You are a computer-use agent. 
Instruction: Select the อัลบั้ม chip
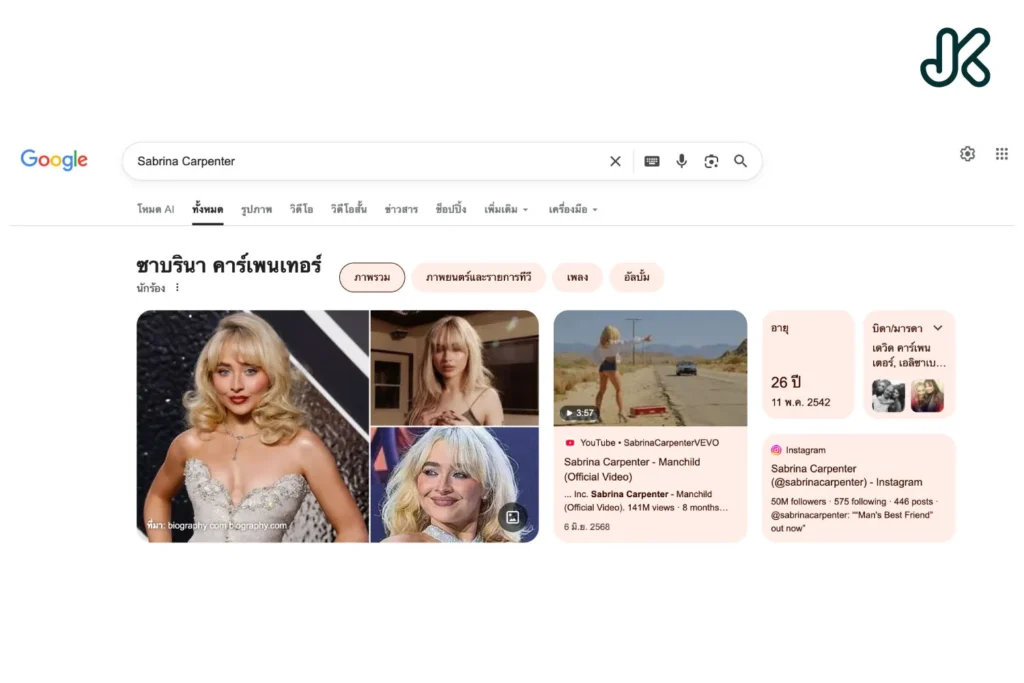(x=637, y=278)
